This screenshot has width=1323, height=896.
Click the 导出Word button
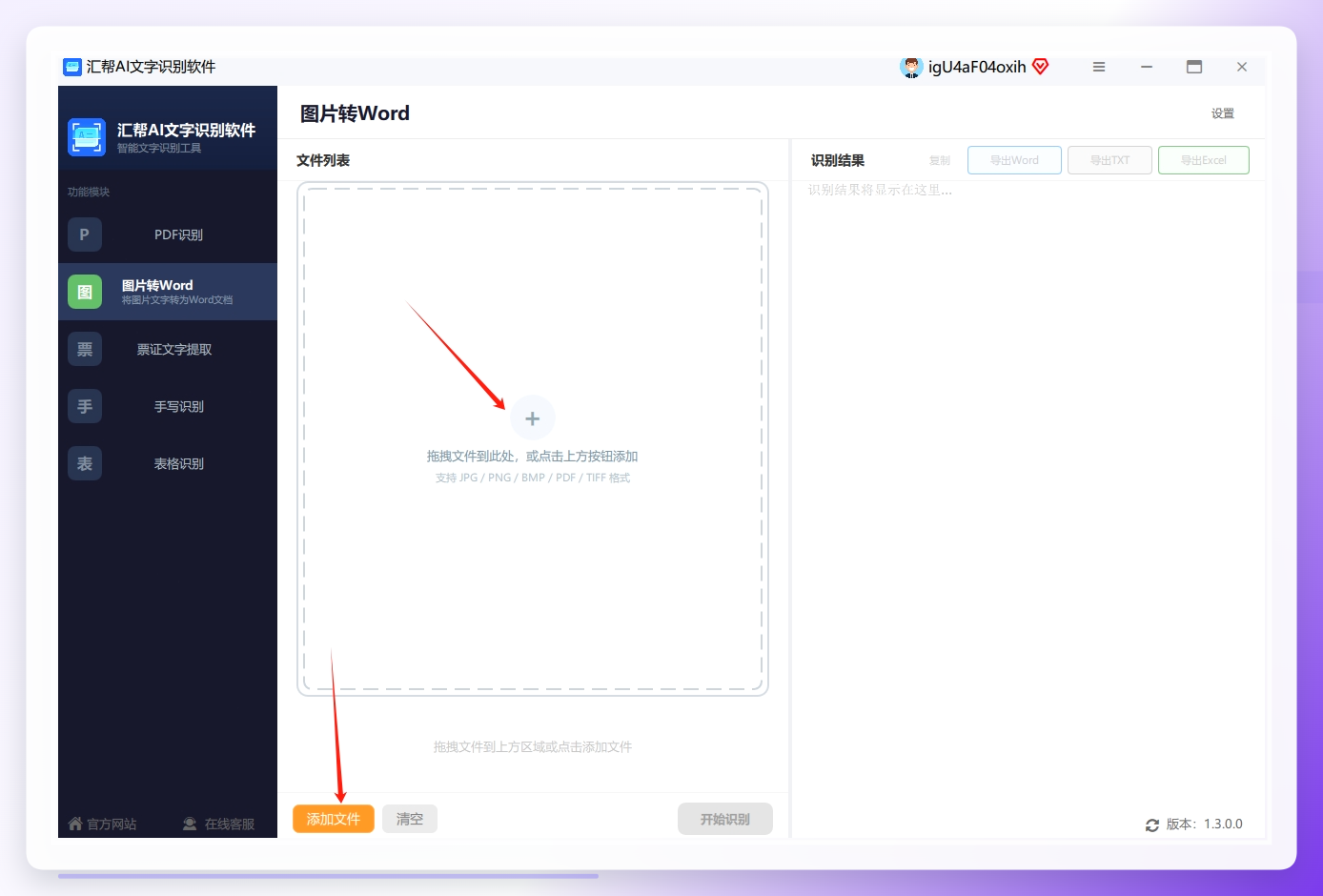1014,160
